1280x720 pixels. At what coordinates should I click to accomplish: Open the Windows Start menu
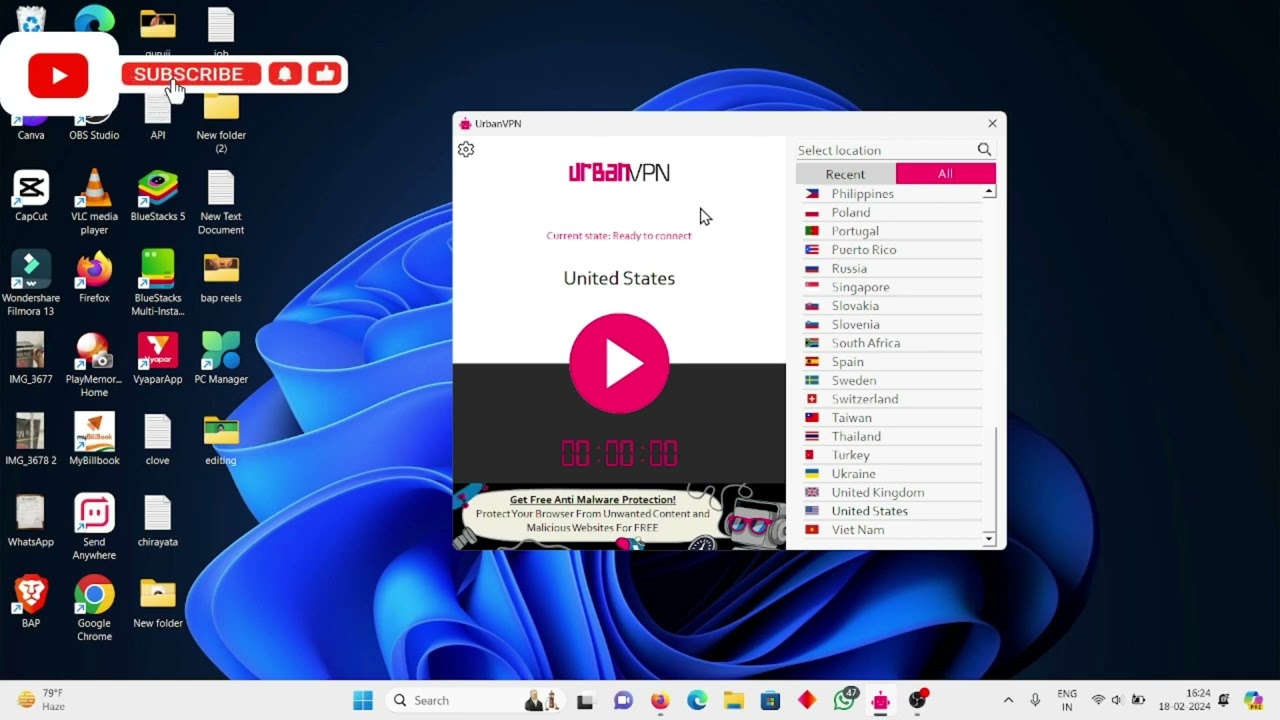point(363,700)
